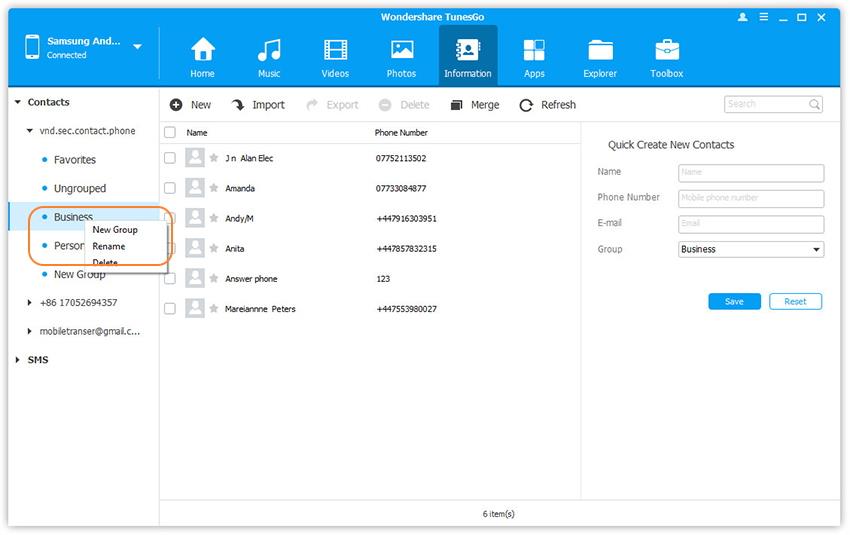Viewport: 850px width, 535px height.
Task: Open the Music section icon
Action: point(269,50)
